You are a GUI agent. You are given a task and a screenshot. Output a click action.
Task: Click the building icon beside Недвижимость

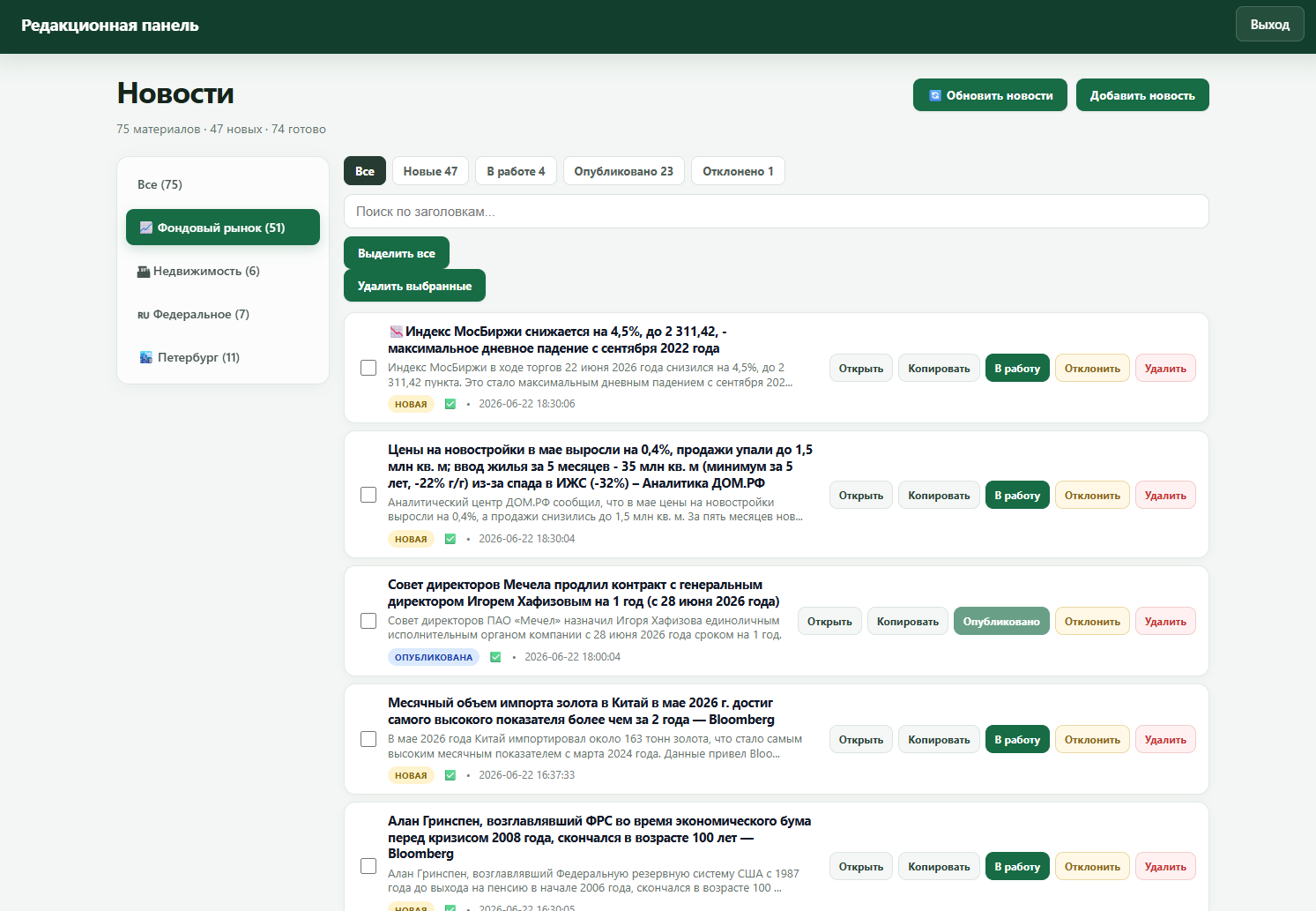tap(144, 272)
